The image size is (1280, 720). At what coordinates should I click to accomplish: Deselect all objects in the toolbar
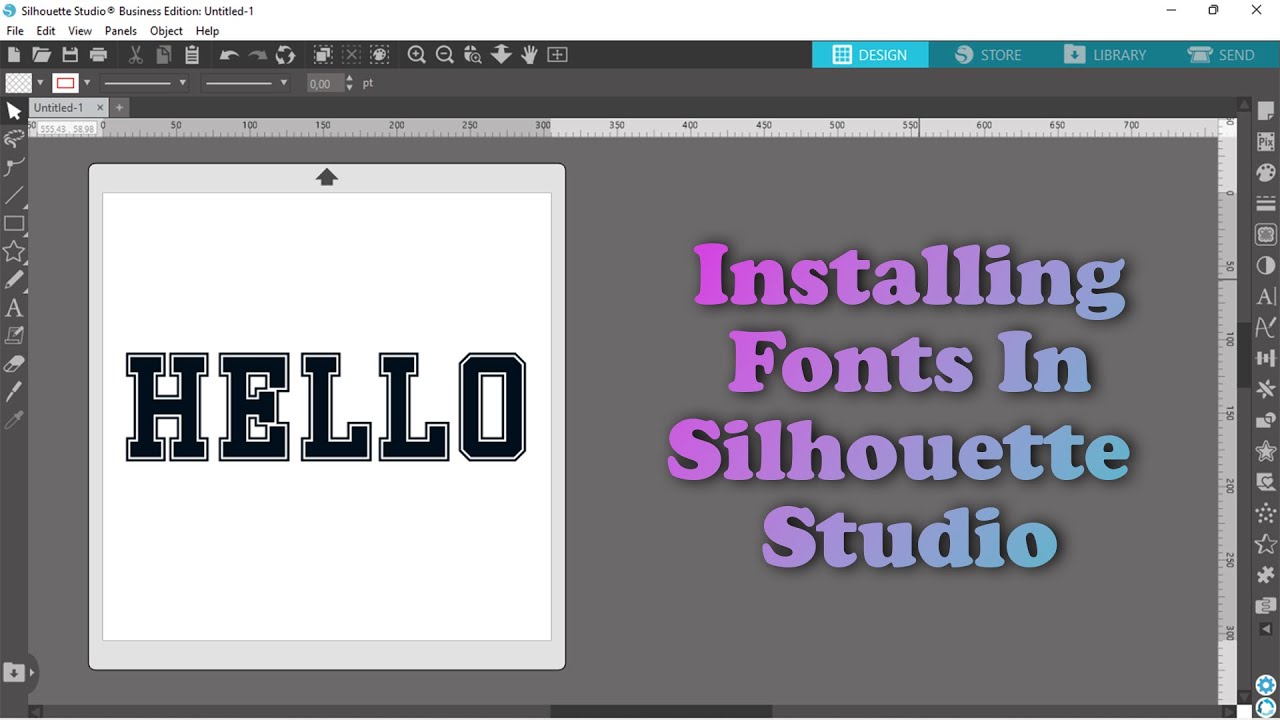coord(351,55)
